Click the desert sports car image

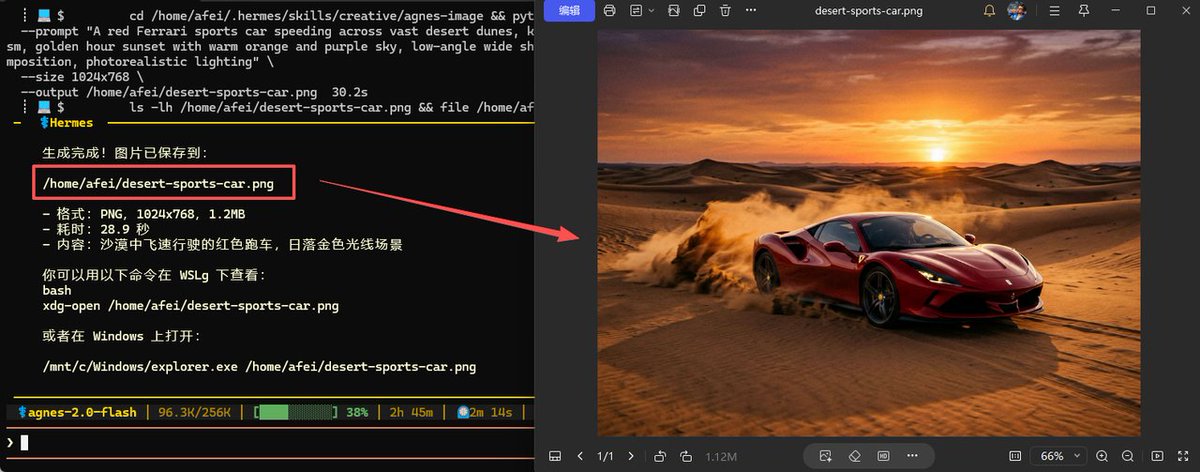point(869,232)
